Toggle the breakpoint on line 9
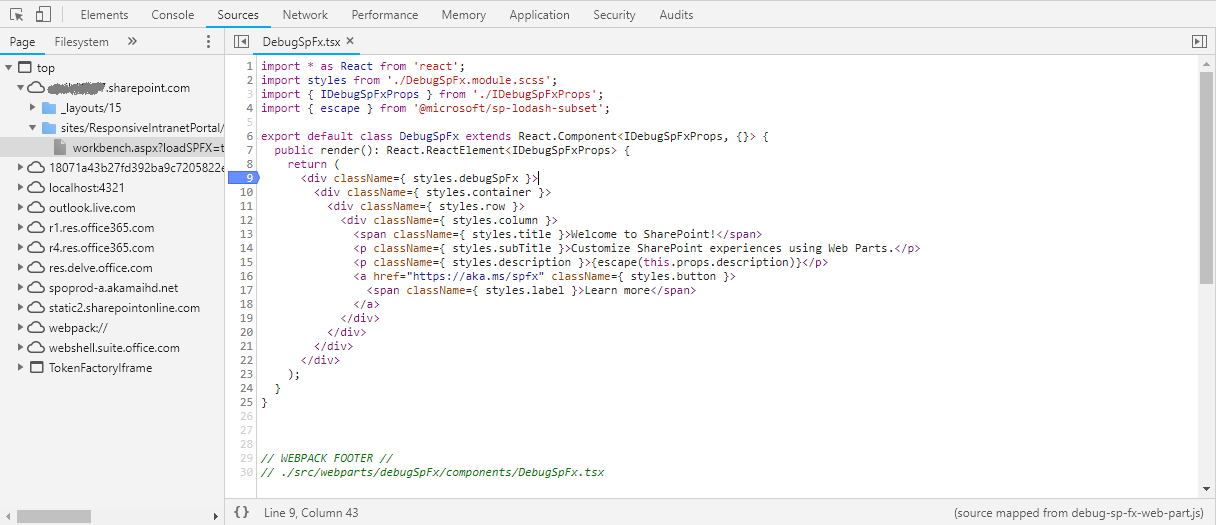The image size is (1216, 525). (x=243, y=178)
